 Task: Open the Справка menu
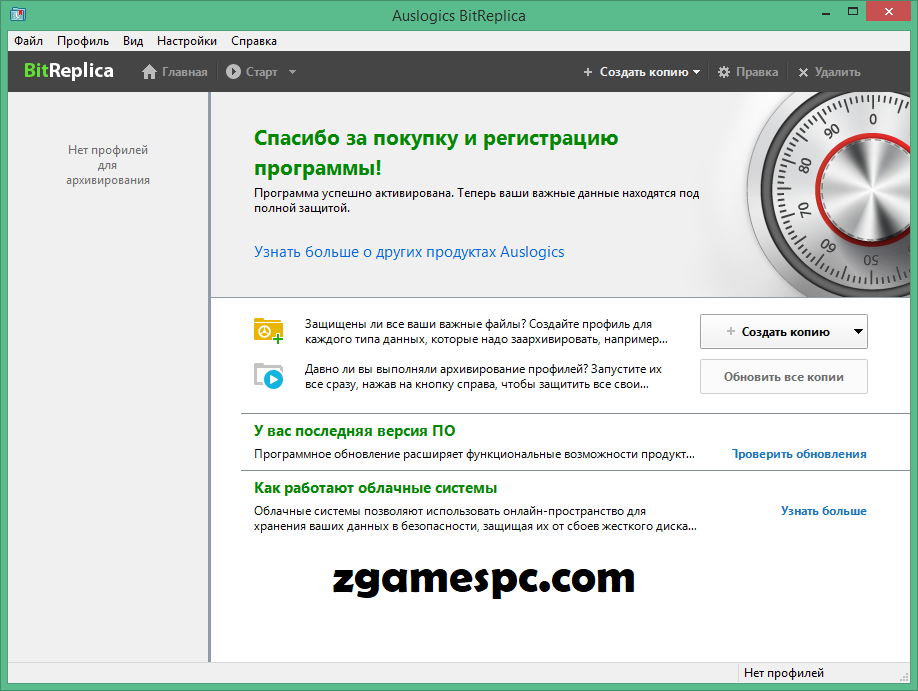(x=254, y=41)
